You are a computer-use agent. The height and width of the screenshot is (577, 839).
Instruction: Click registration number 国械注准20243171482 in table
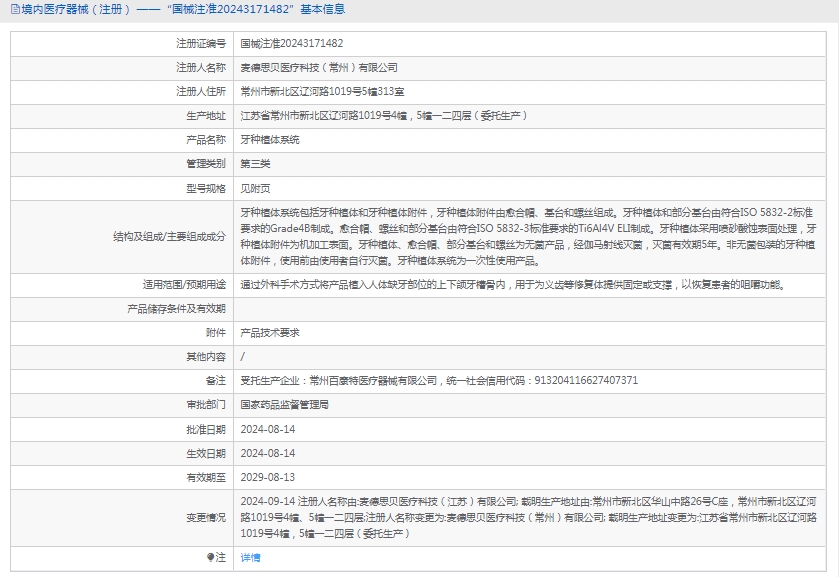pyautogui.click(x=292, y=44)
